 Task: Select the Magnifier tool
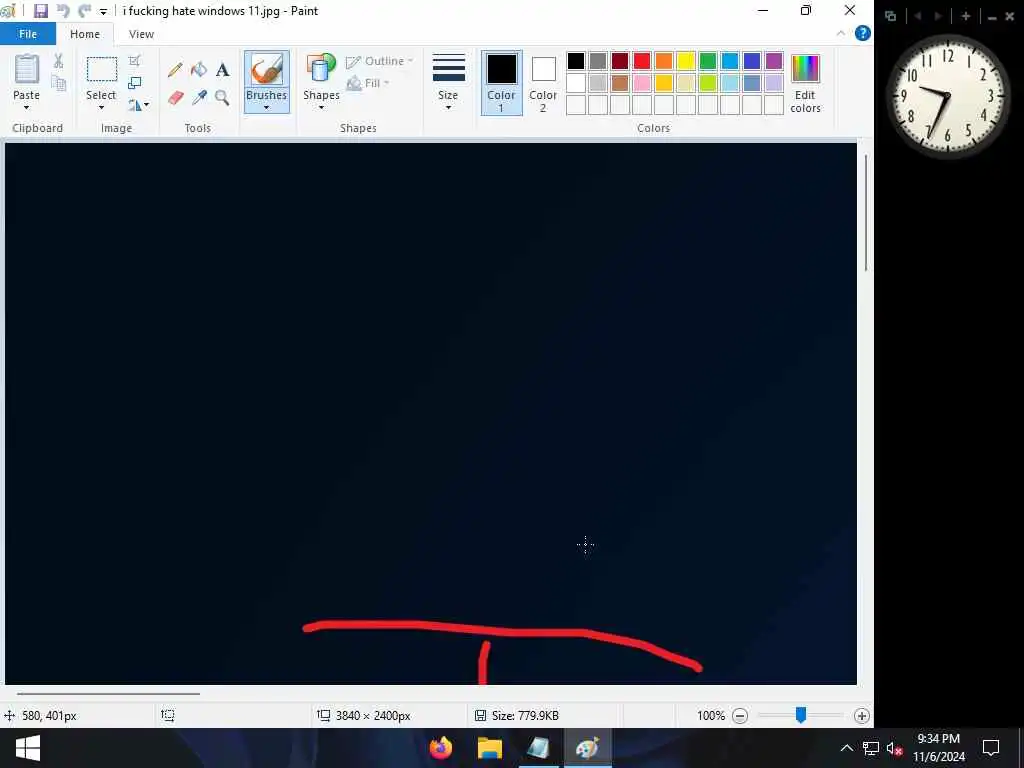pyautogui.click(x=223, y=98)
